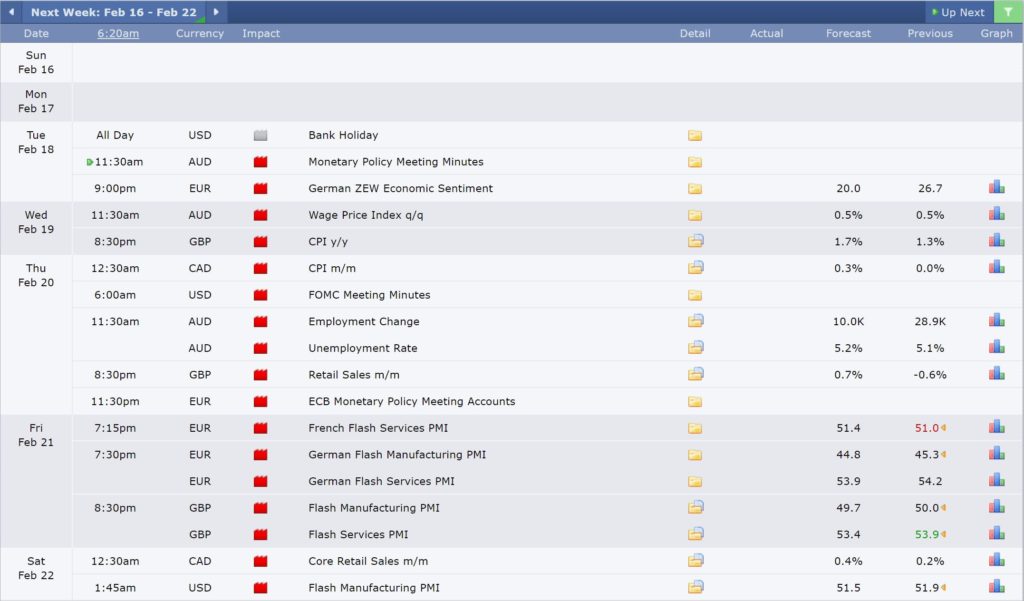Screen dimensions: 1024x601
Task: Click the Graph column header
Action: (997, 33)
